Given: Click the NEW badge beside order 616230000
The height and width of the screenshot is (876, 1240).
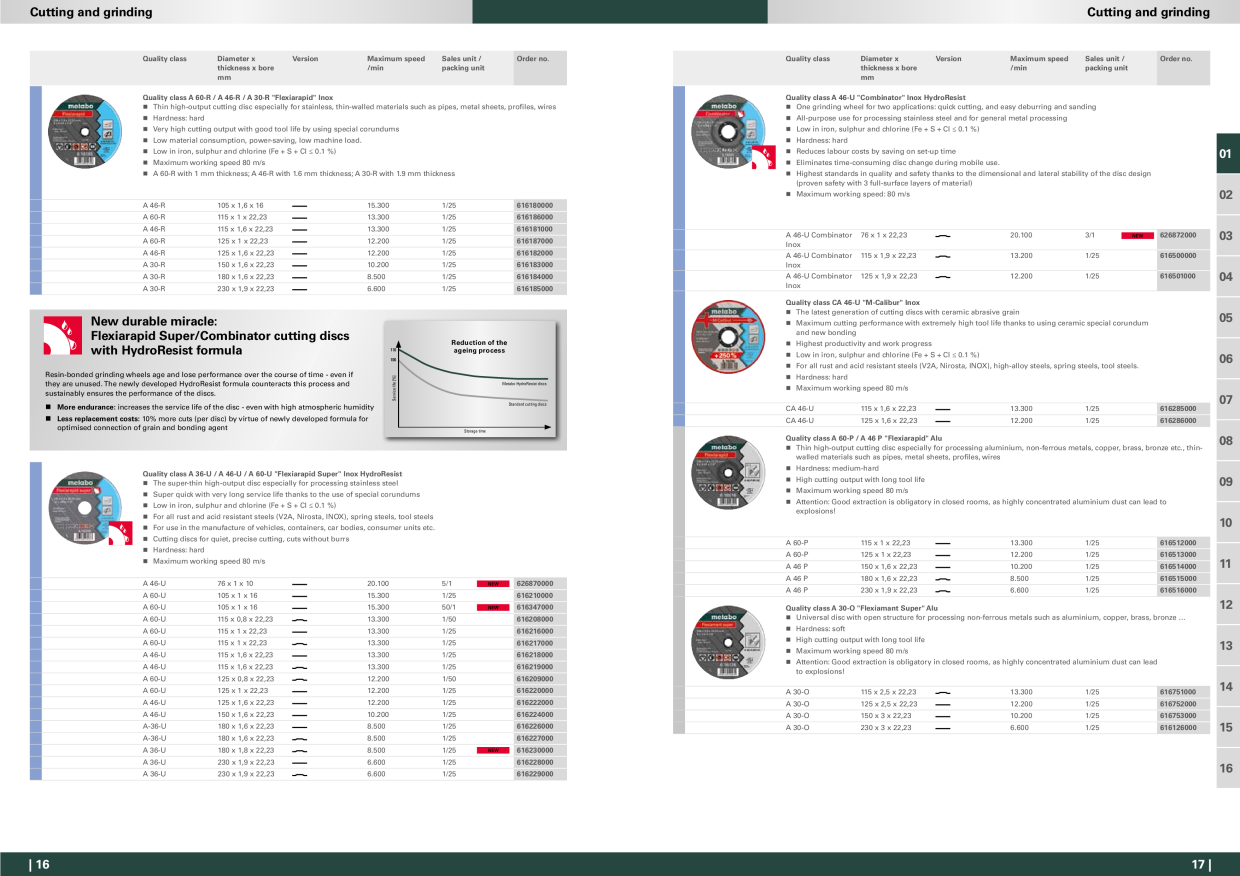Looking at the screenshot, I should [492, 750].
